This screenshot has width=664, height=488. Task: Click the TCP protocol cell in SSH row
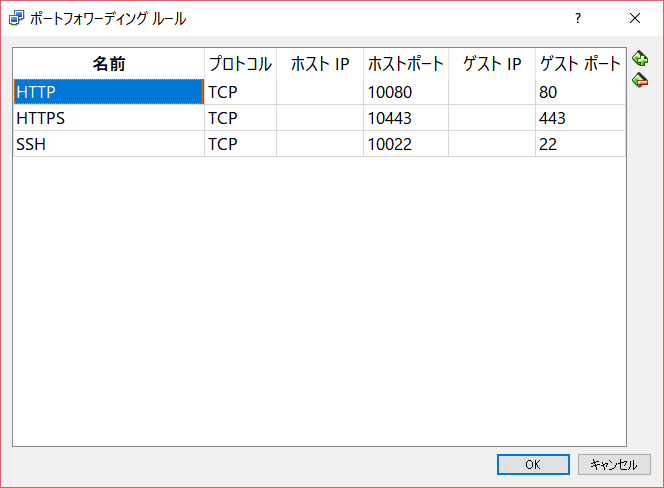point(241,144)
